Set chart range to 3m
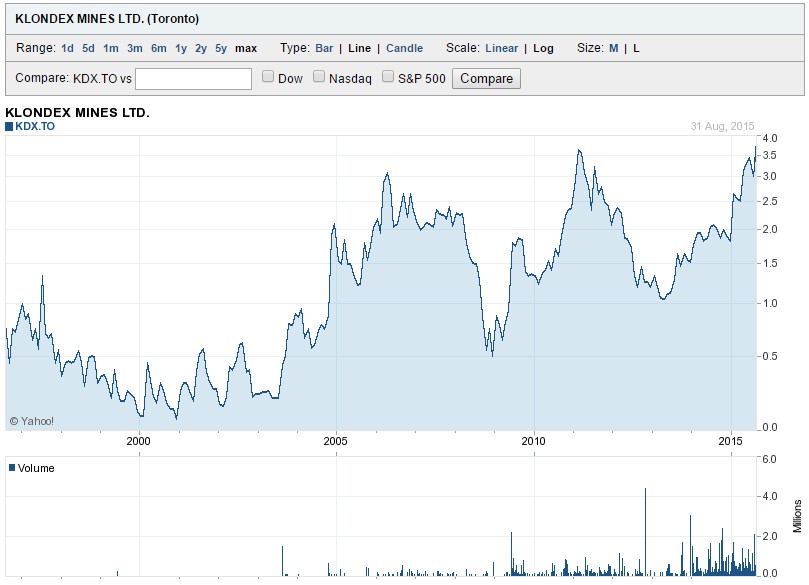Screen dimensions: 809x585 coord(135,48)
